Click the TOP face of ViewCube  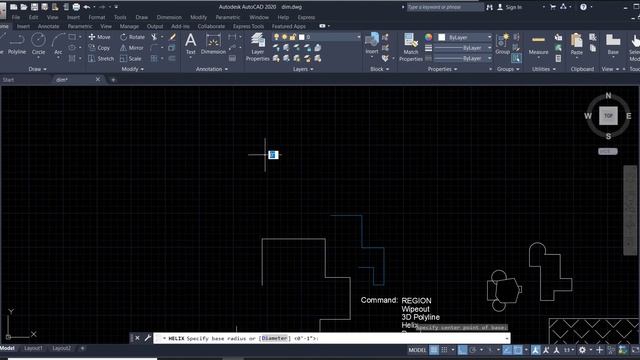click(x=608, y=116)
